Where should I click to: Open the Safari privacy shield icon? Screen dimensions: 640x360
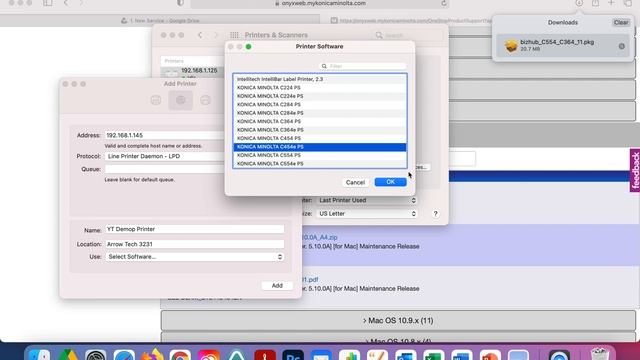coord(180,3)
